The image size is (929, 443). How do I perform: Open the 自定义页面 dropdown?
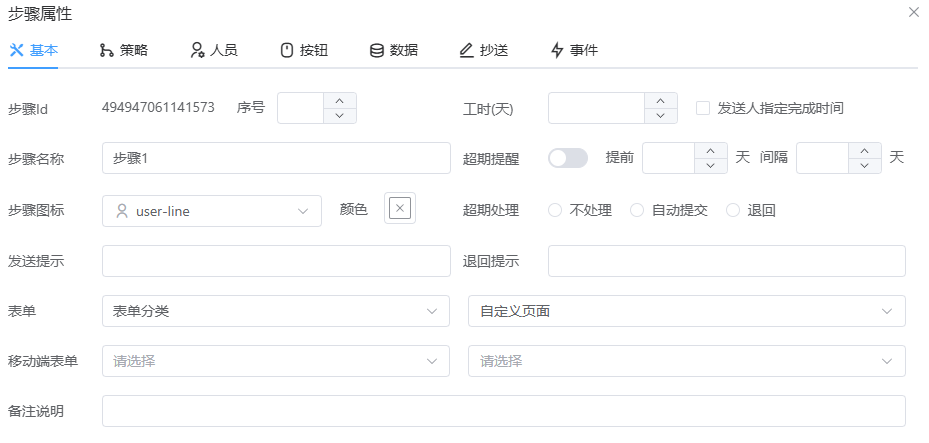coord(686,311)
